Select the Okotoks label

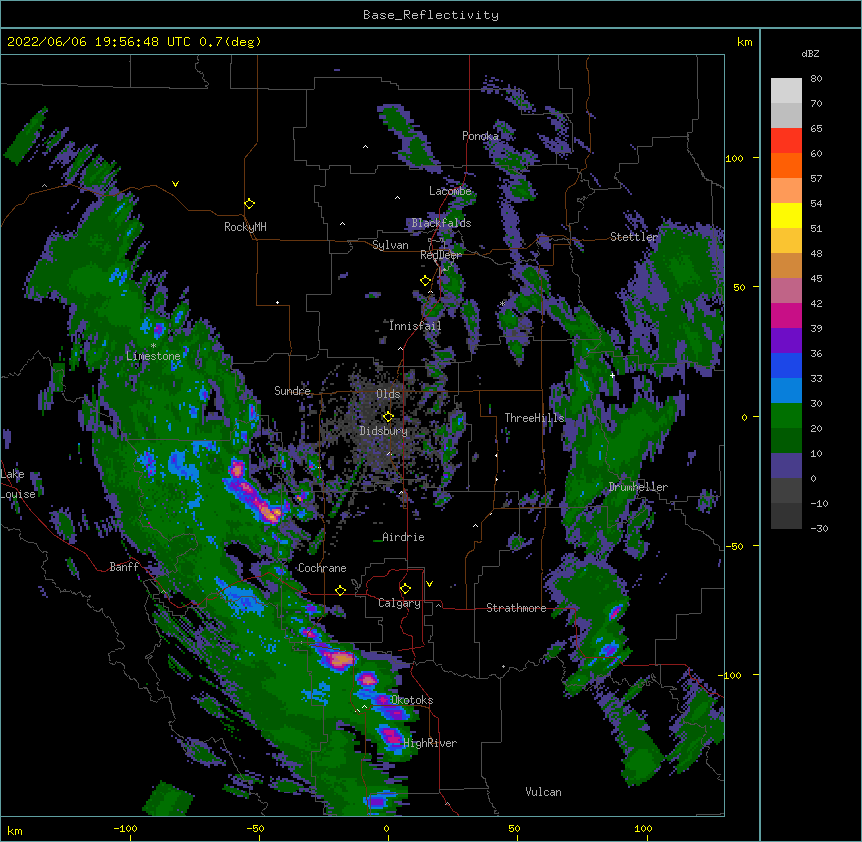[412, 700]
